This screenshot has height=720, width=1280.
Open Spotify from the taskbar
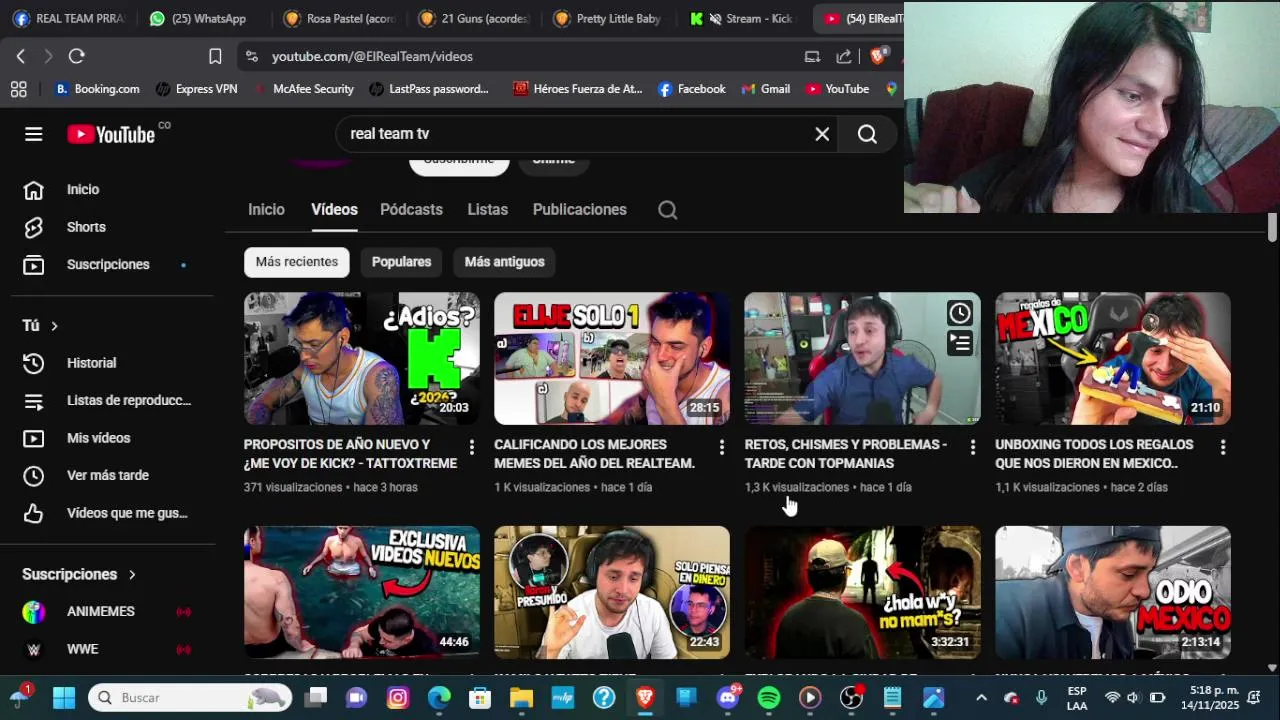[769, 697]
